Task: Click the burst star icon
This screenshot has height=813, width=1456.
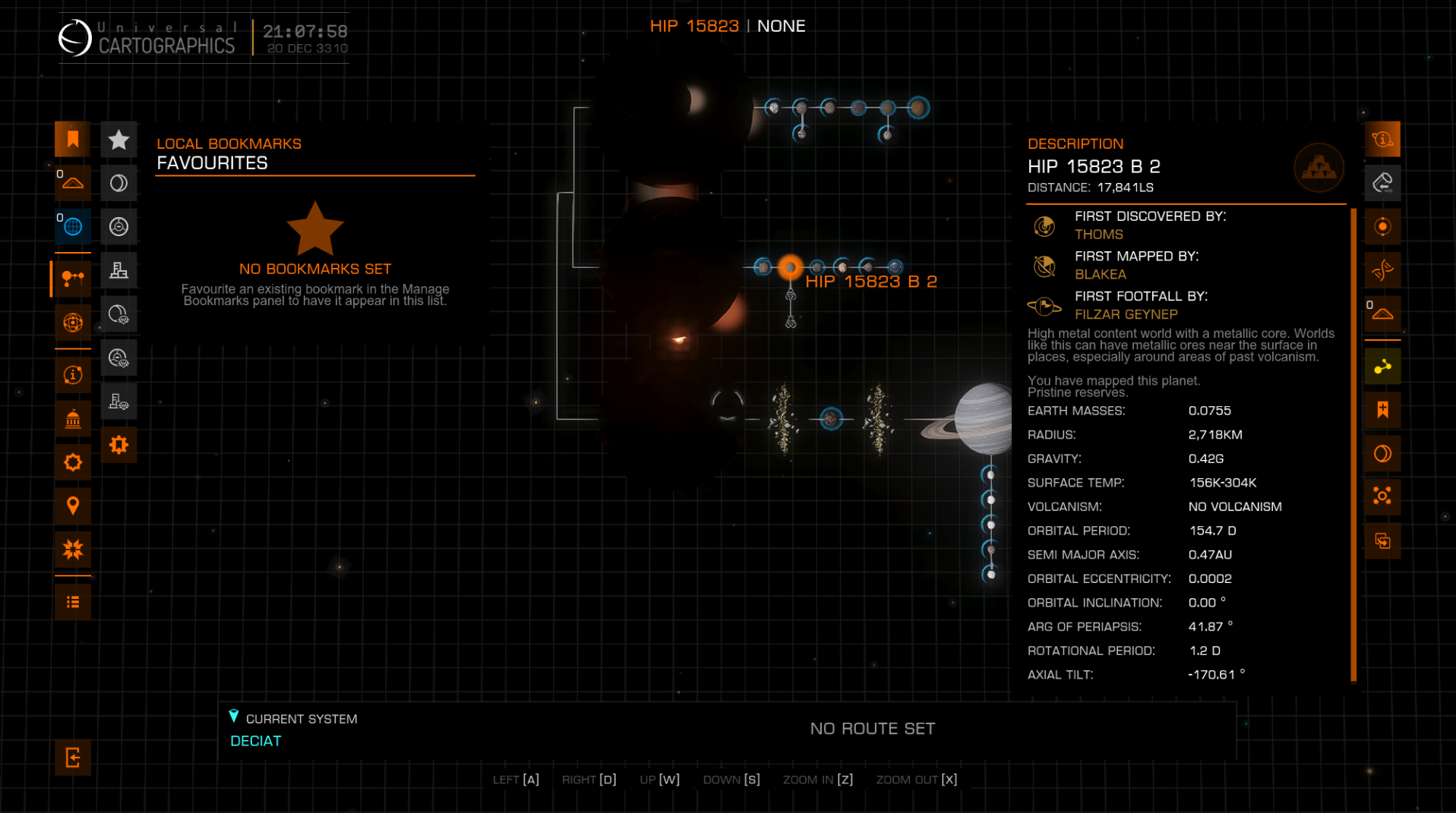Action: click(x=73, y=550)
